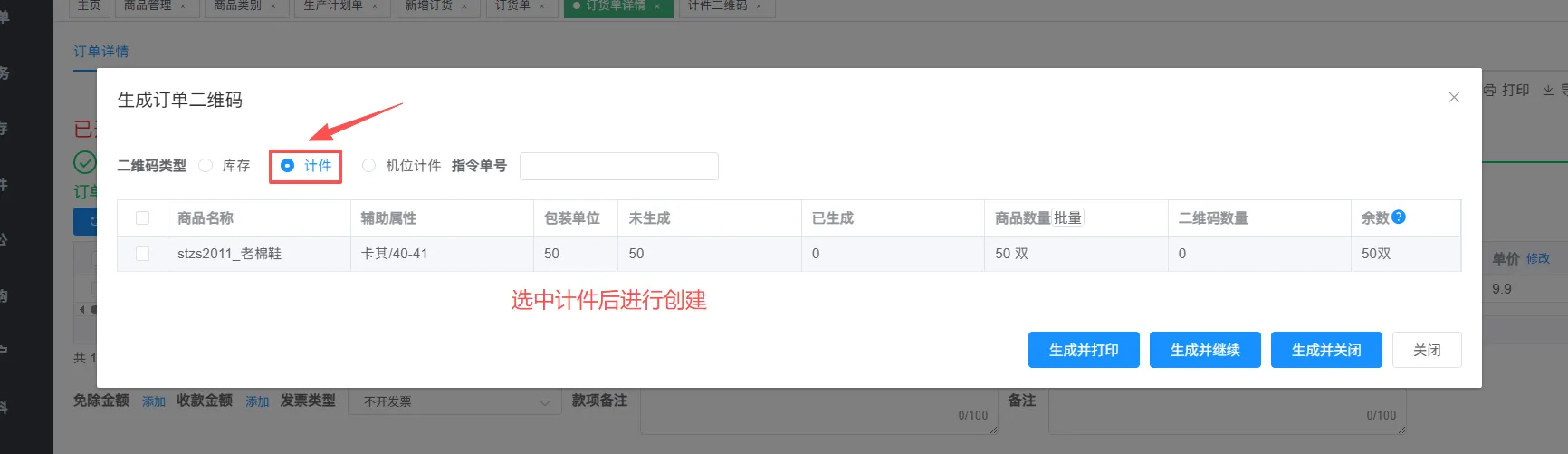Switch to the 订货单 tab
1568x454 pixels.
click(x=512, y=6)
